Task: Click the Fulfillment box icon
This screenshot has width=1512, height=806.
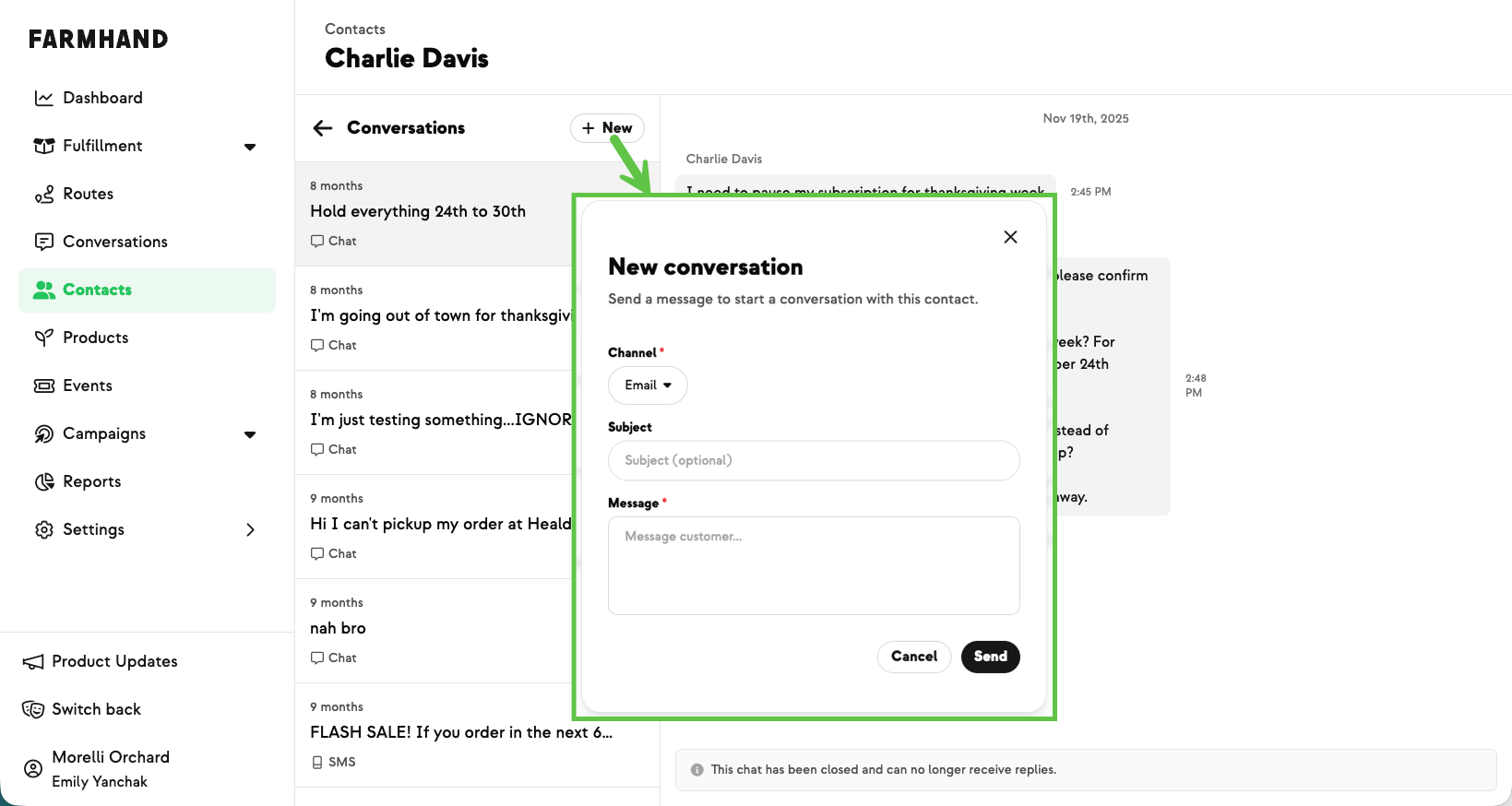Action: [43, 146]
